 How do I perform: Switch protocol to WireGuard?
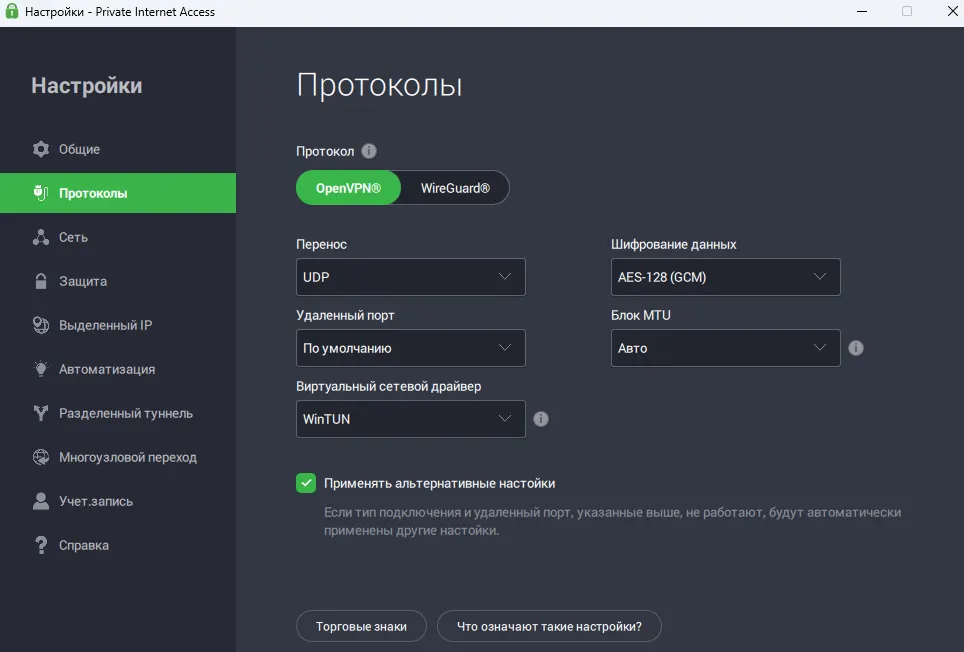point(455,187)
